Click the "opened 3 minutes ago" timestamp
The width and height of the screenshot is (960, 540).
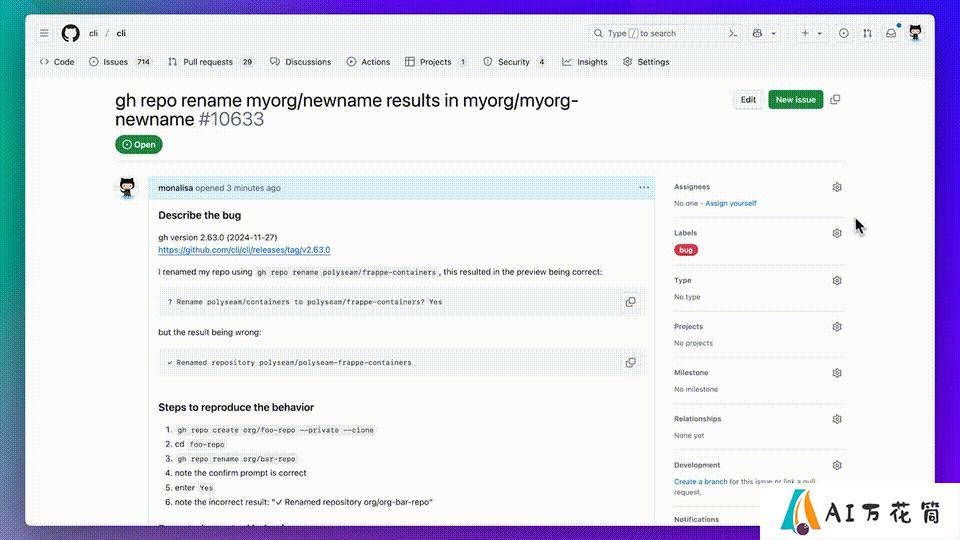pos(238,188)
